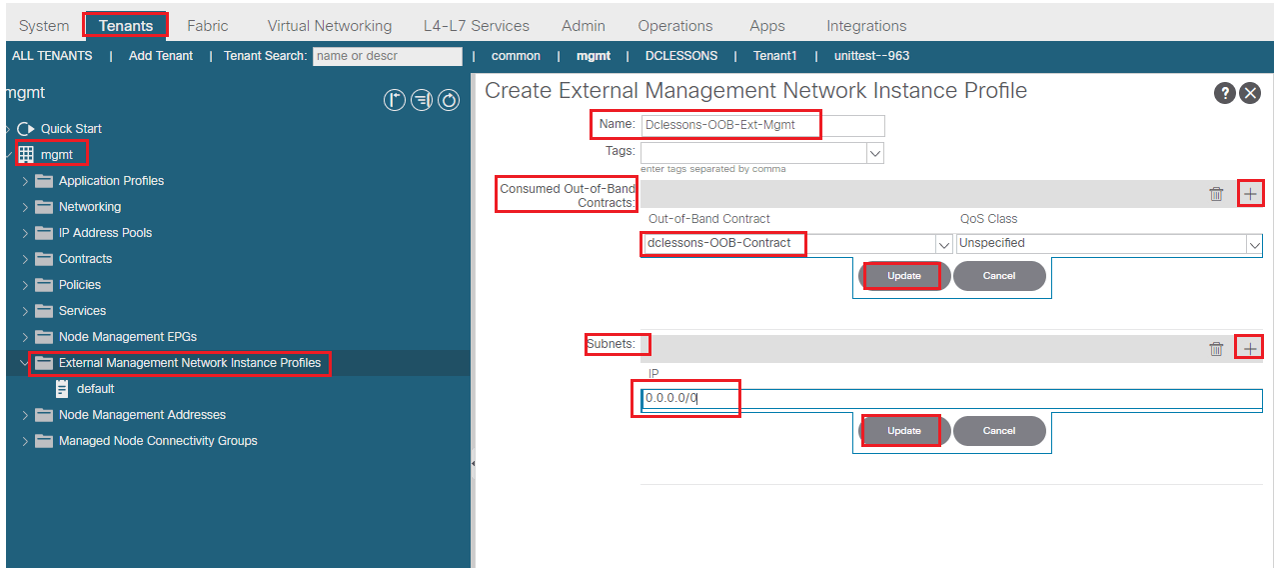Click the Managed Node Connectivity Groups folder icon

(44, 441)
